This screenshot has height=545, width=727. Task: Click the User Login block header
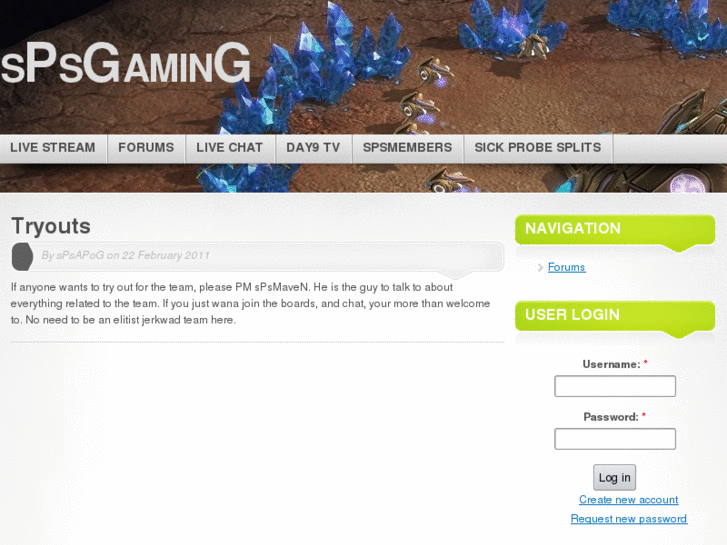[x=615, y=315]
